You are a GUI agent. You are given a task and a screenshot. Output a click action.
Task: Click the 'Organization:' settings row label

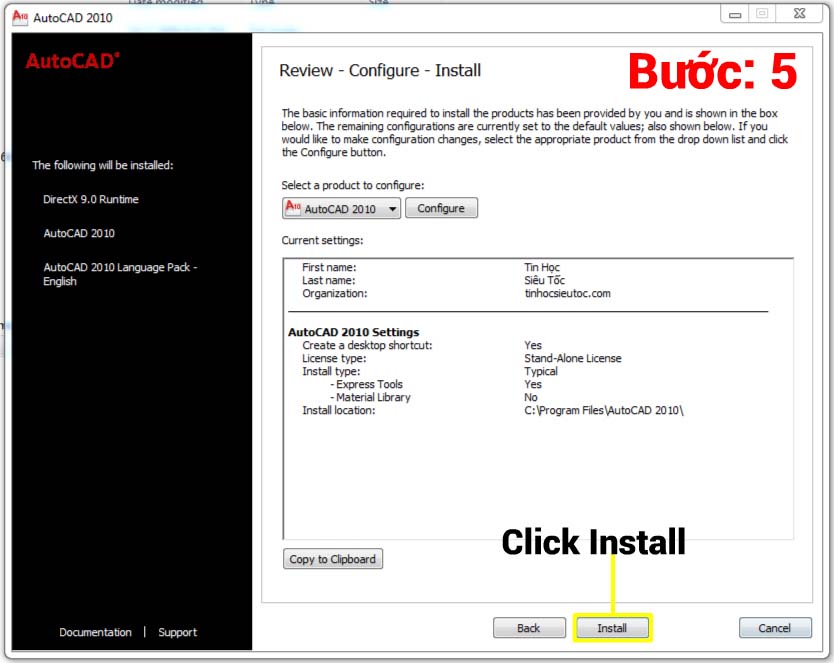(335, 293)
